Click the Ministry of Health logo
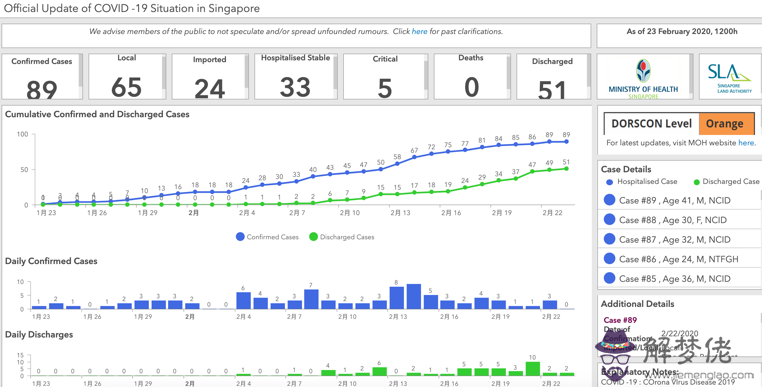The image size is (762, 387). point(643,79)
